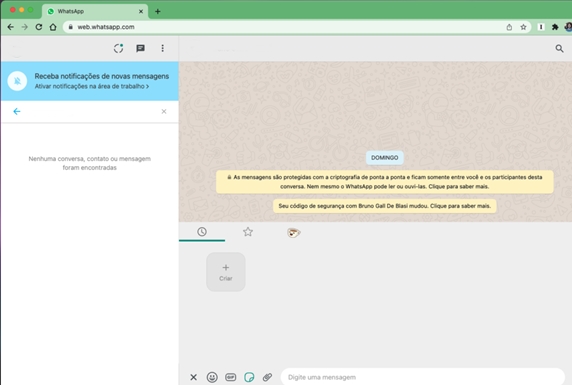Click the lock icon in address bar
572x385 pixels.
tap(70, 27)
